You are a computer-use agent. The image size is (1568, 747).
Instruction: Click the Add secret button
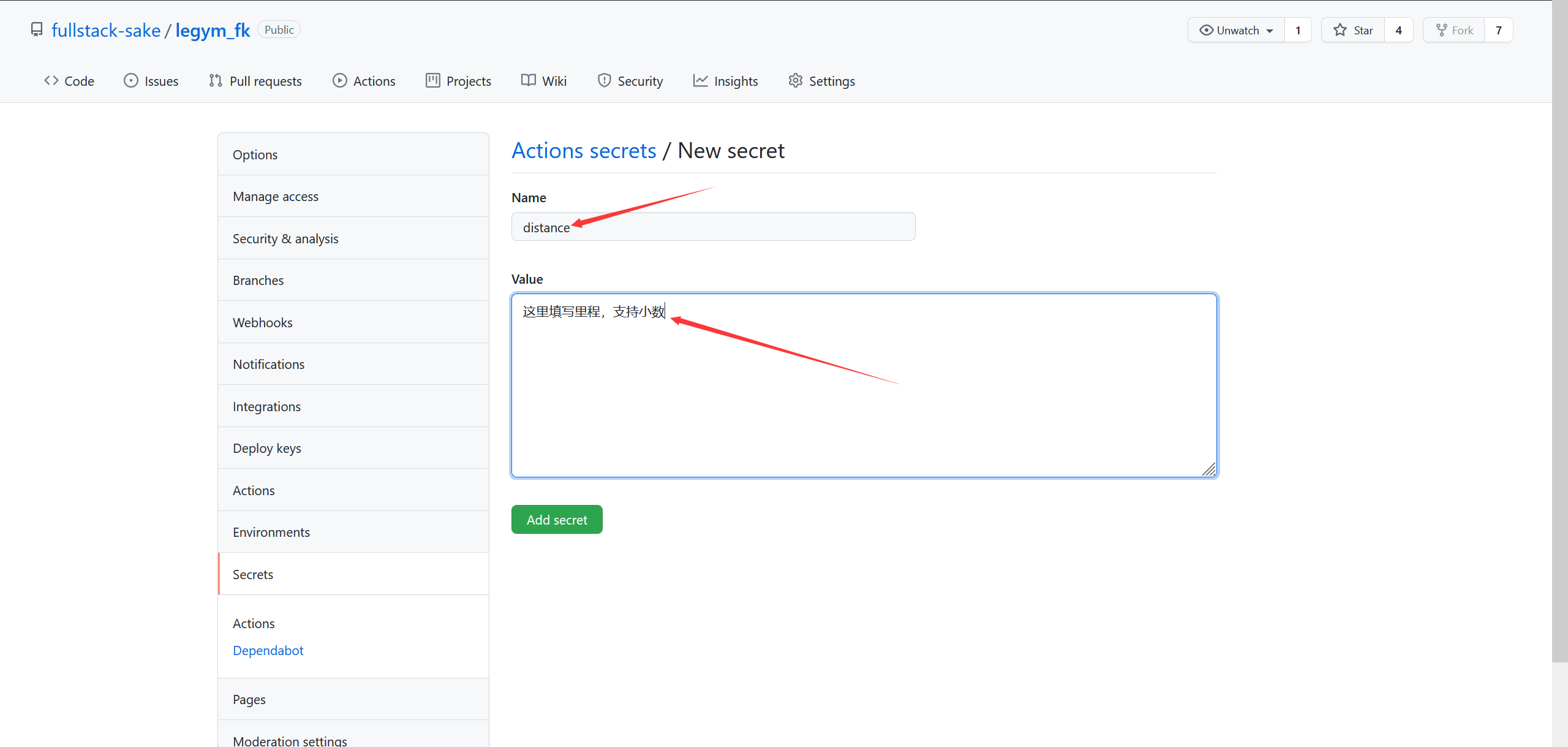557,520
